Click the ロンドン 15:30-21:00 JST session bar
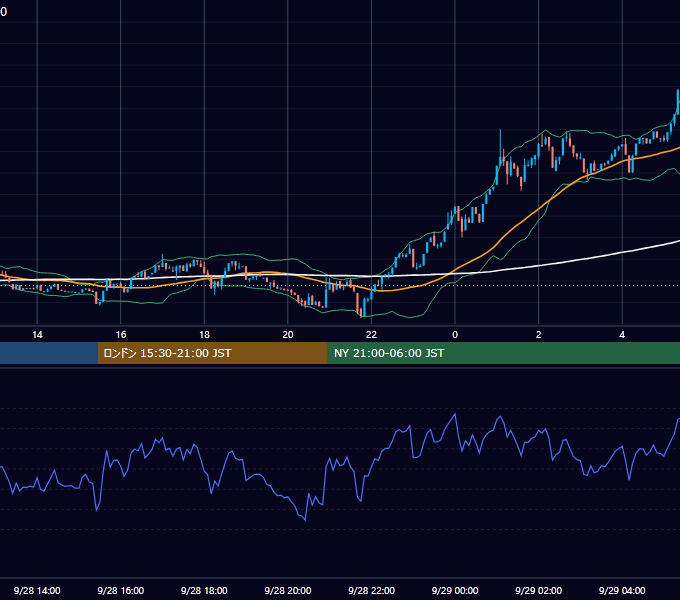 pos(212,353)
